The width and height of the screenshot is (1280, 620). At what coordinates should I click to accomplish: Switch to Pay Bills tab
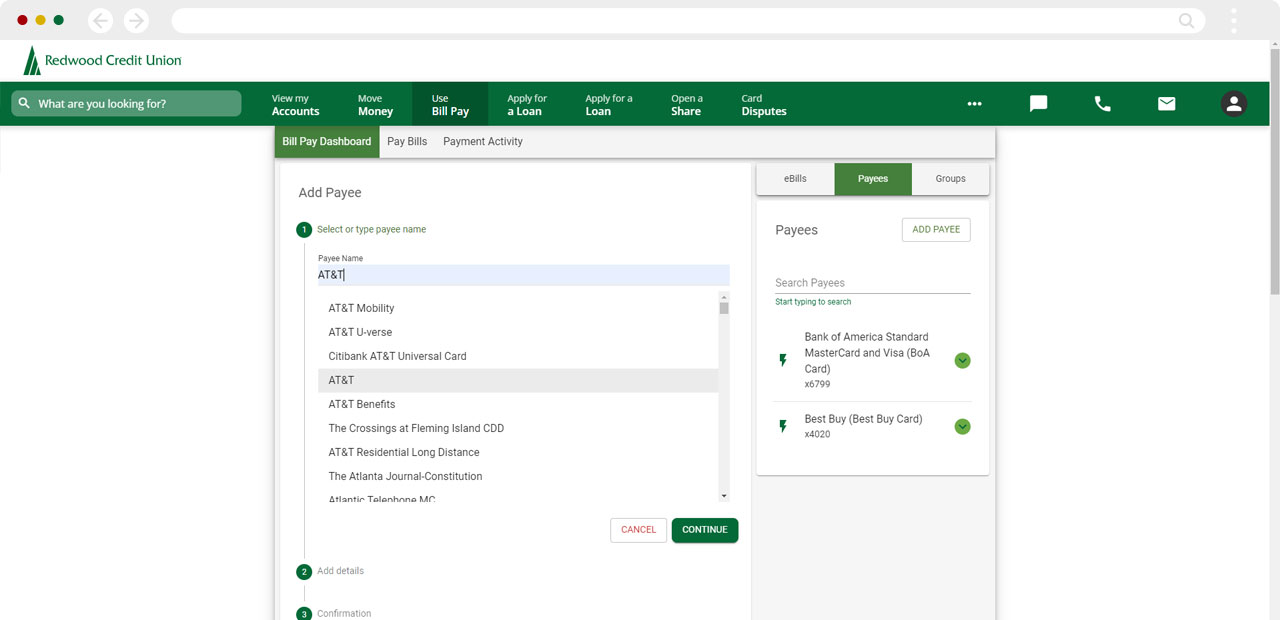click(x=407, y=142)
